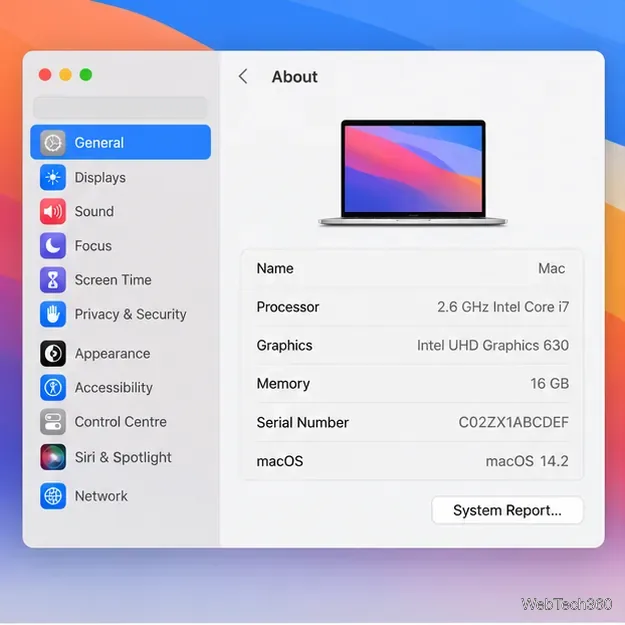
Task: Click the Siri & Spotlight icon
Action: click(x=53, y=457)
